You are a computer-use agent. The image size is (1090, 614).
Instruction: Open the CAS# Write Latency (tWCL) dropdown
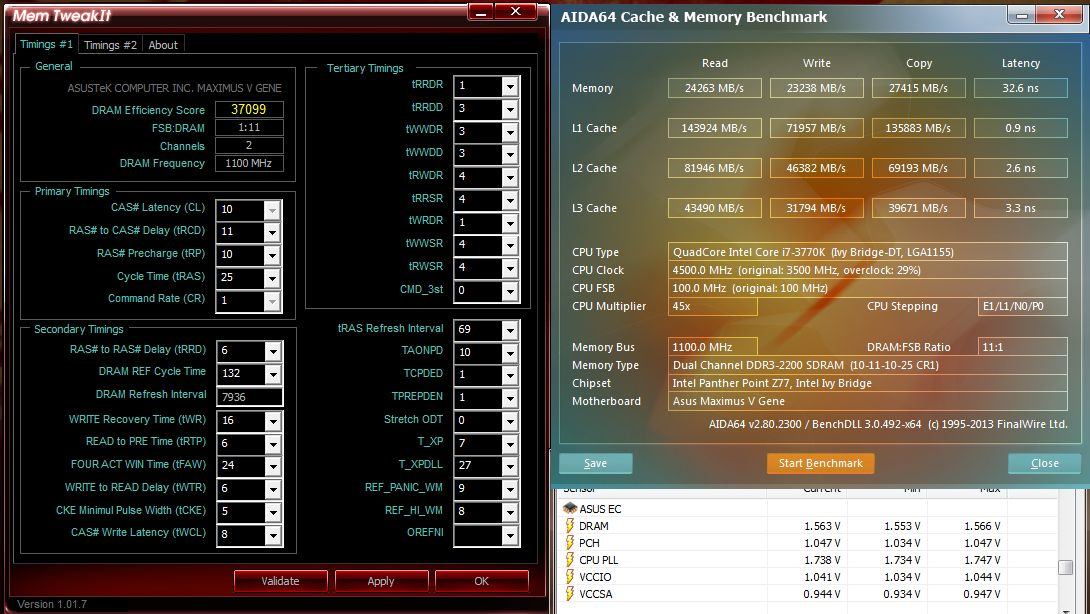coord(273,535)
